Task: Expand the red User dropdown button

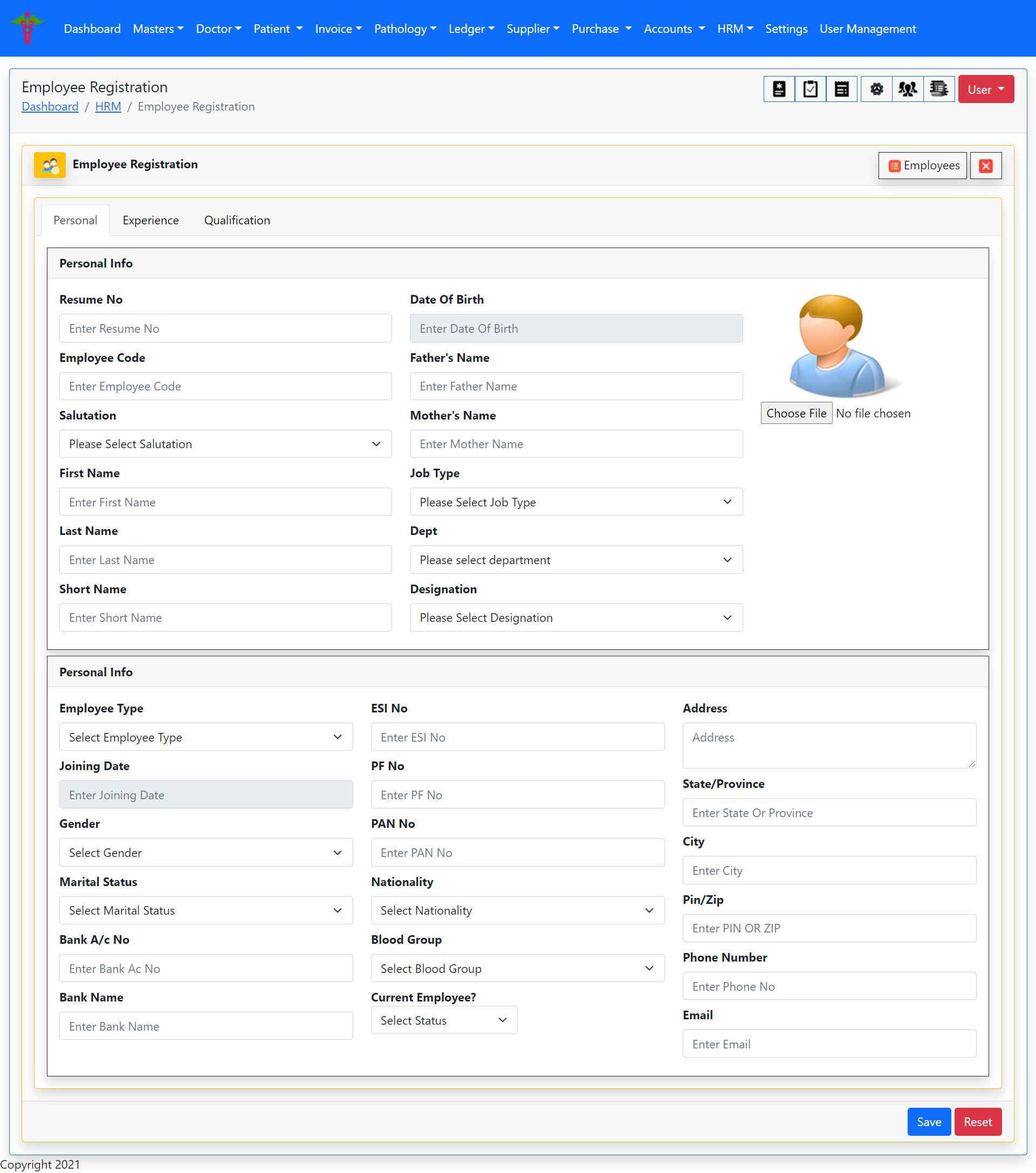Action: click(x=985, y=90)
